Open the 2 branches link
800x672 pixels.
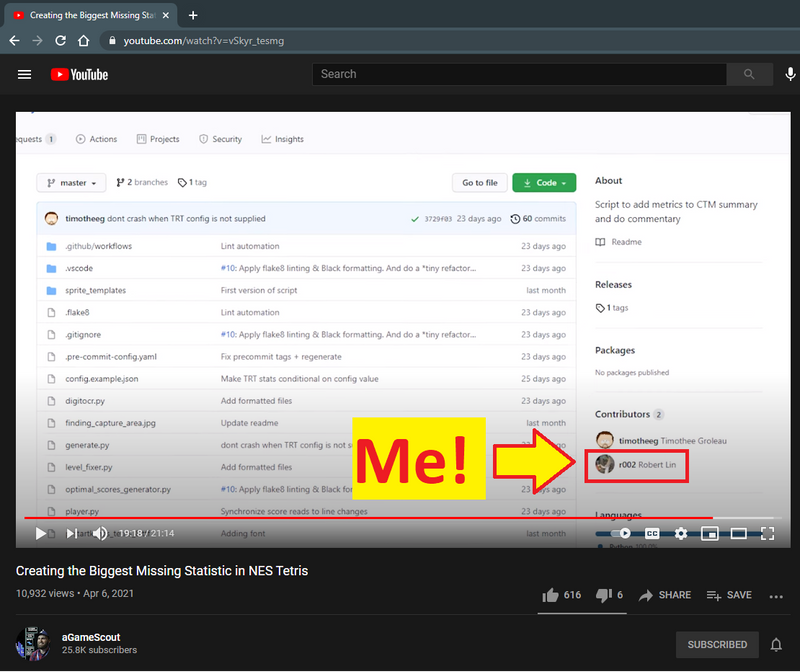[142, 182]
